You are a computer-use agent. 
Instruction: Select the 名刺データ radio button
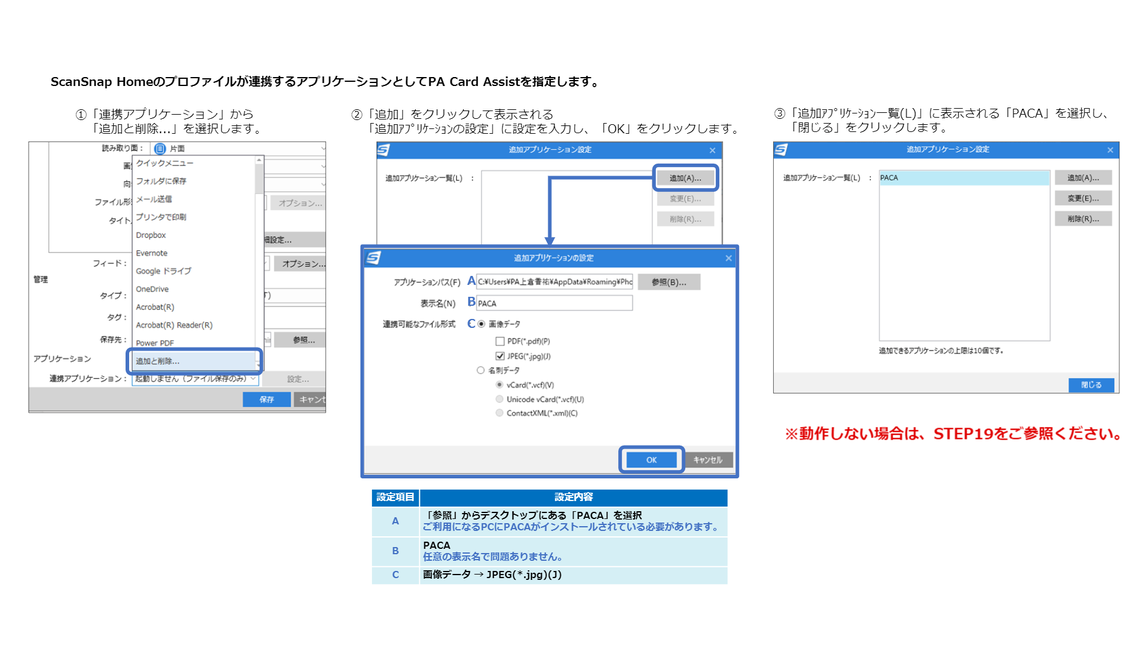point(481,370)
